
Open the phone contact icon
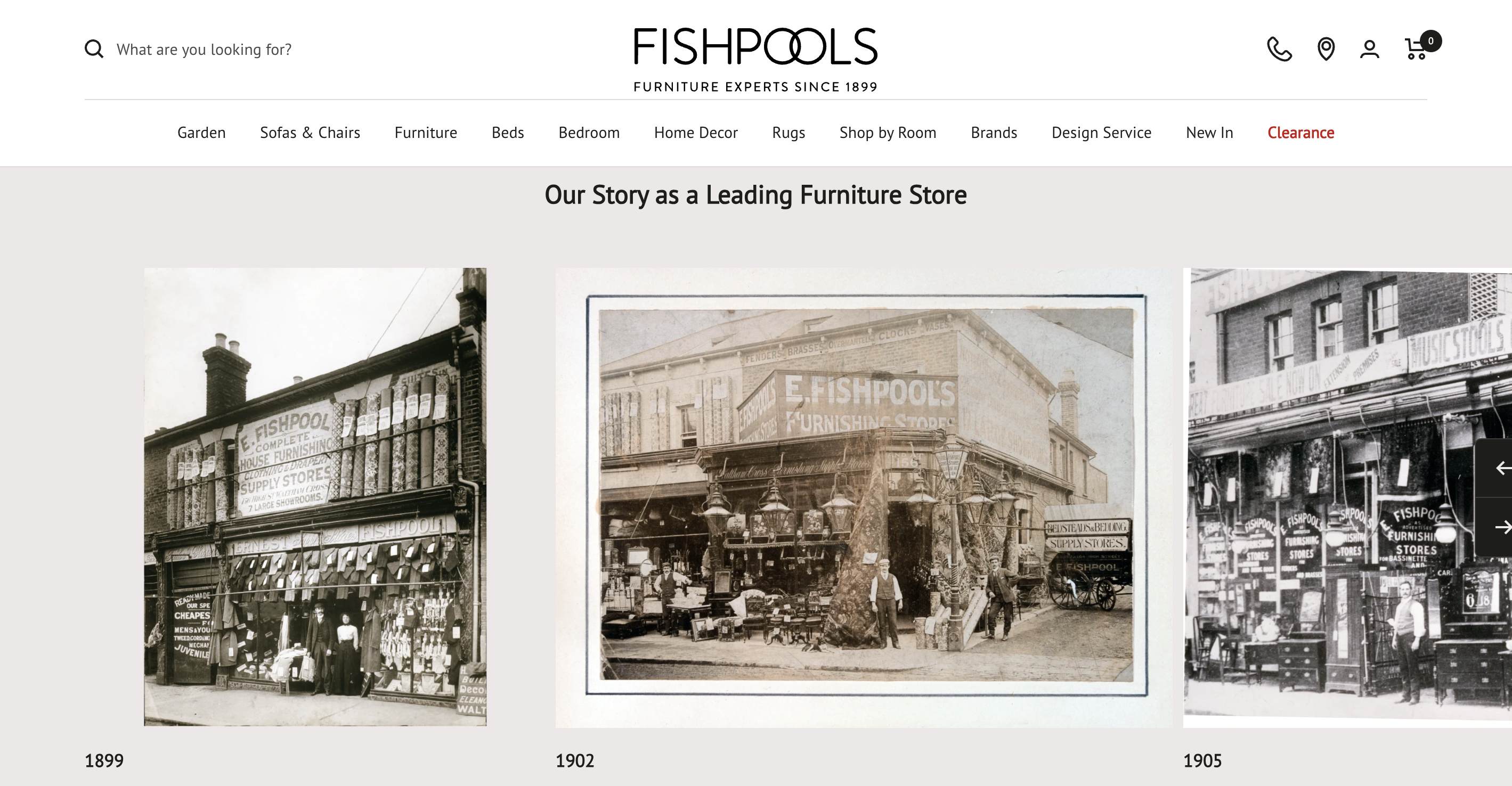click(1279, 50)
